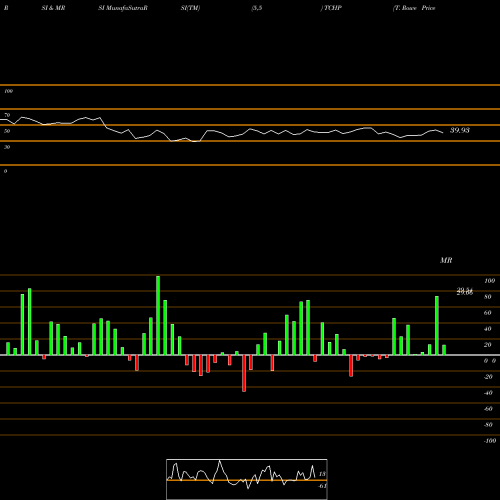Click the '70' level label on RSI panel
Image resolution: width=500 pixels, height=500 pixels.
7,115
